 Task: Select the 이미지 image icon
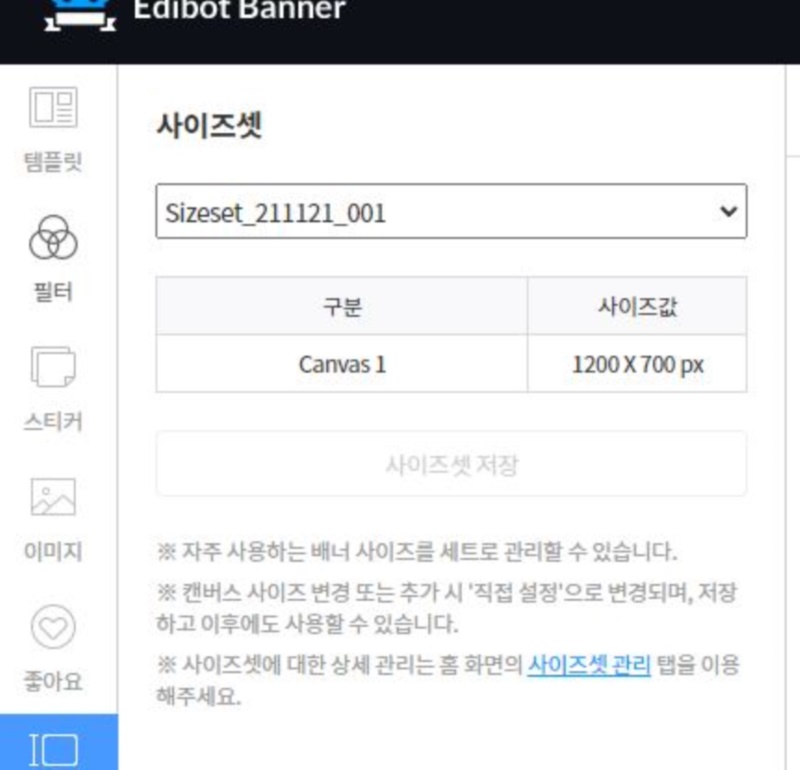pos(53,496)
